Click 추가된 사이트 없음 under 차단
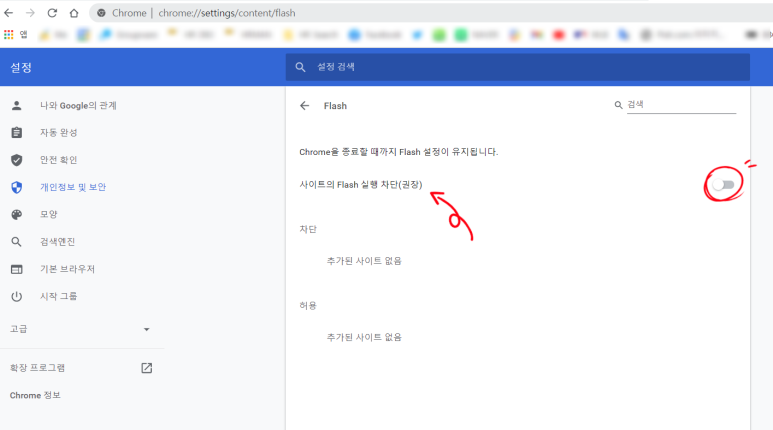This screenshot has width=773, height=430. coord(364,261)
